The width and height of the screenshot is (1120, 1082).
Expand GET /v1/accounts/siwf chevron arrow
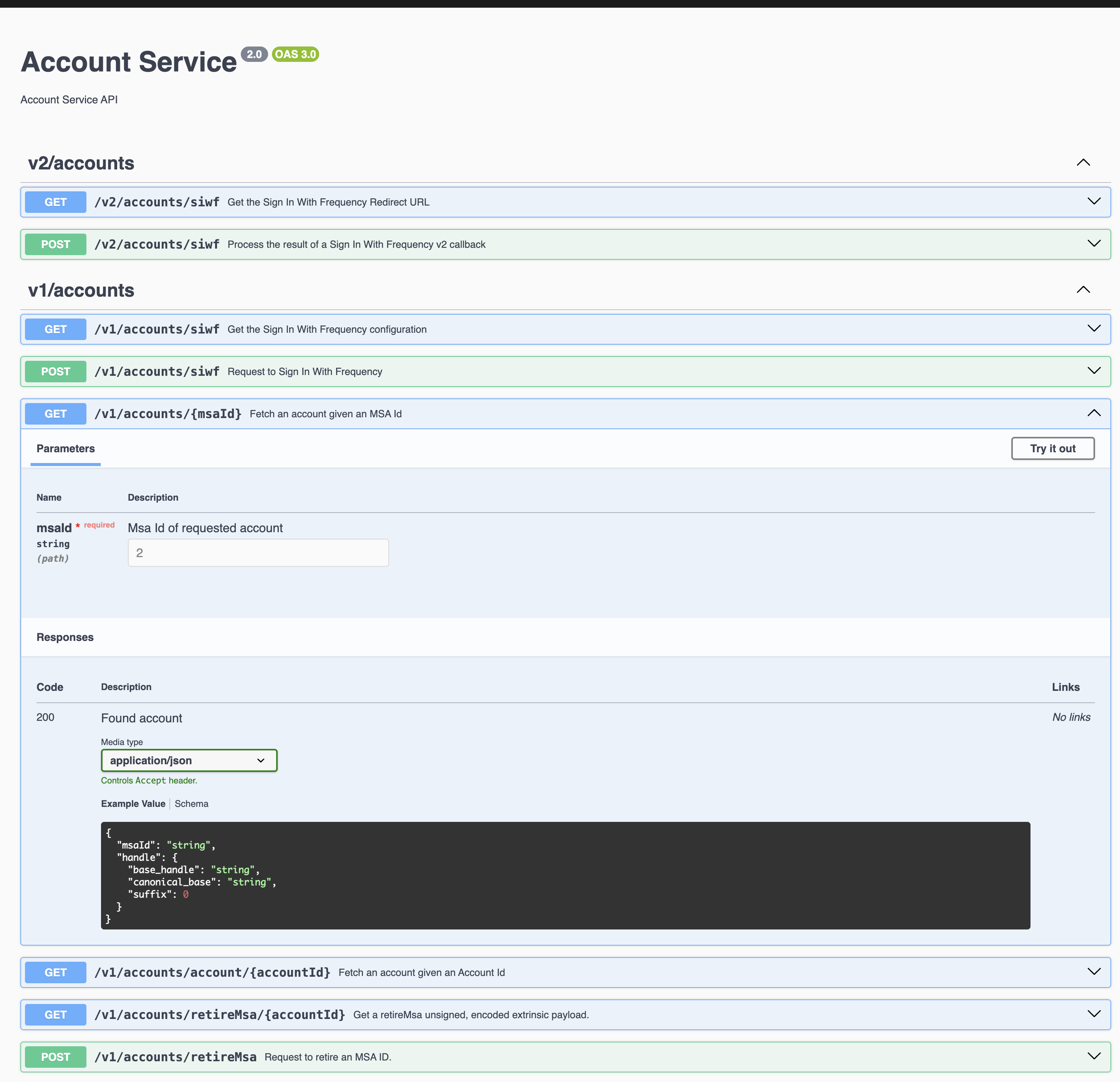[x=1094, y=329]
